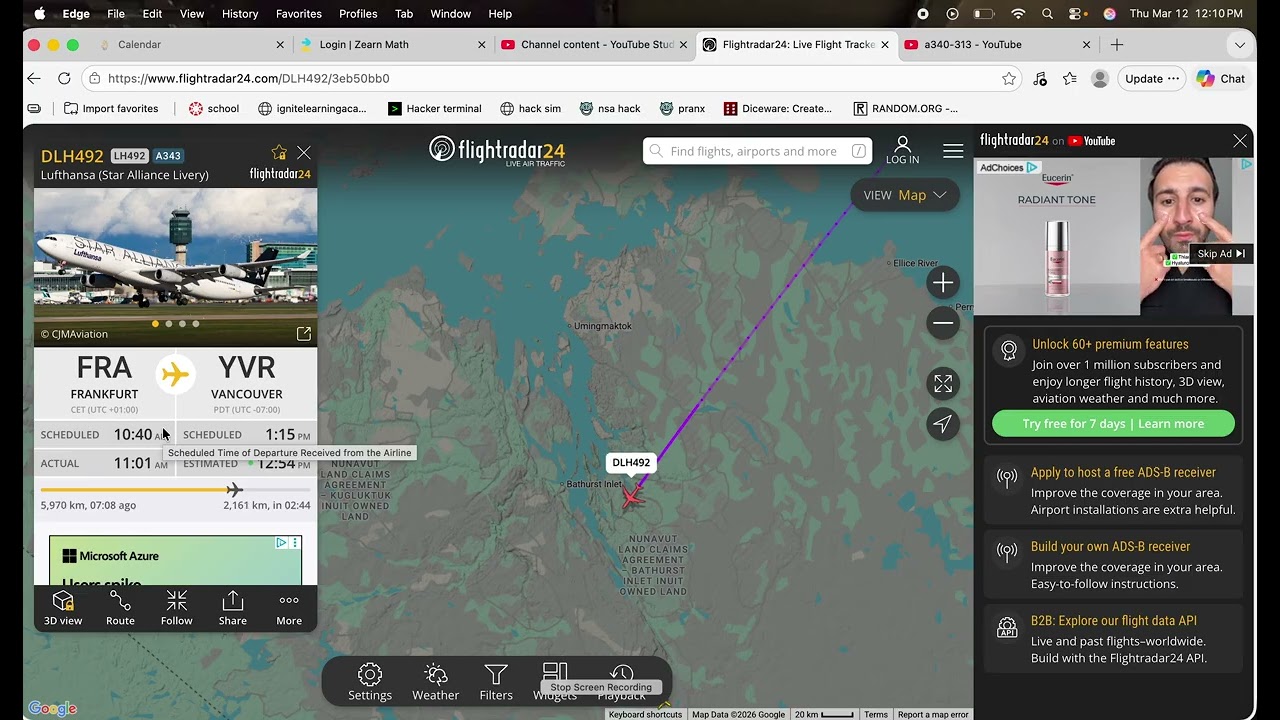Open the school bookmark

(x=214, y=108)
